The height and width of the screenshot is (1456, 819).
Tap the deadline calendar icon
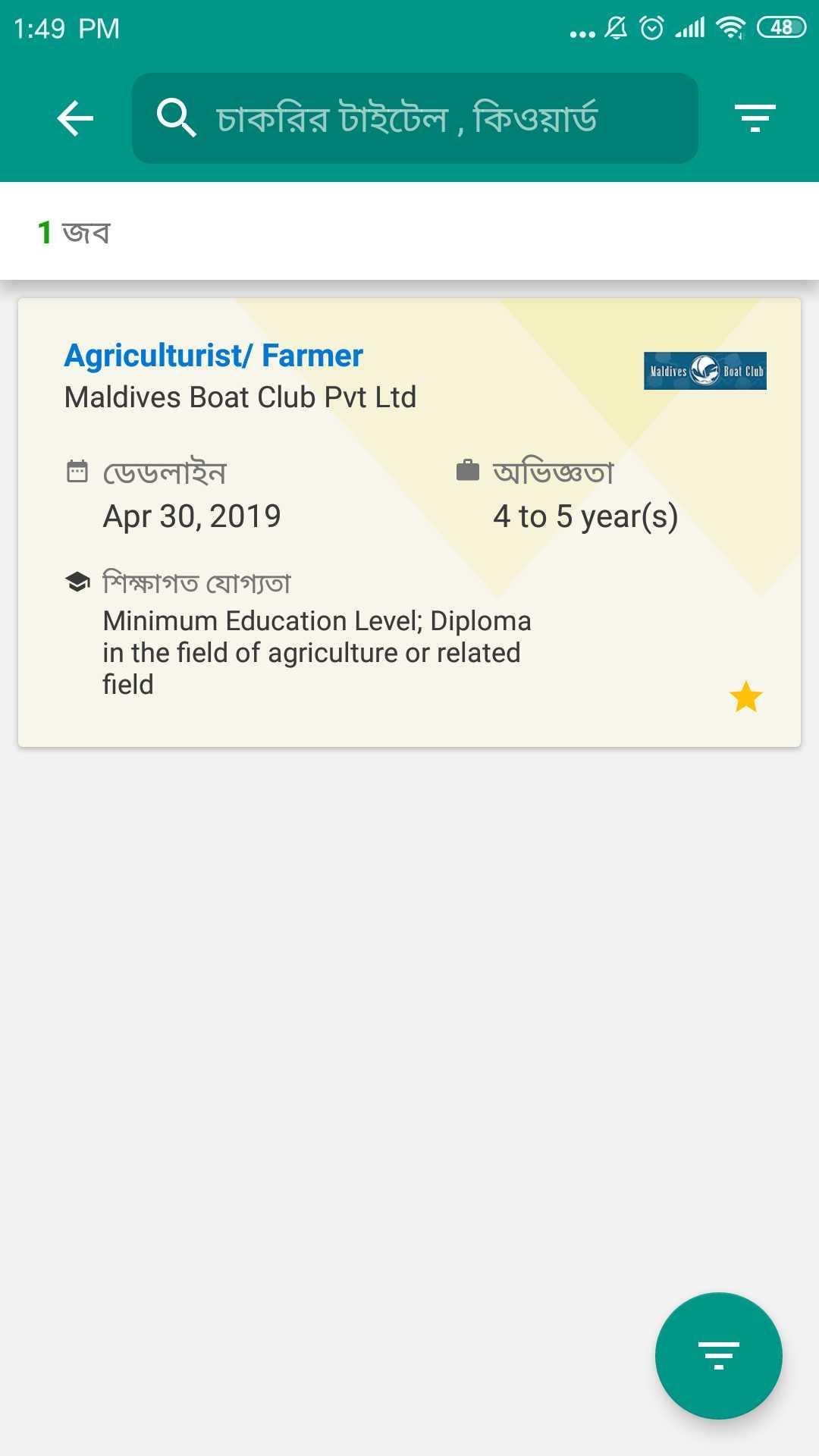(77, 471)
